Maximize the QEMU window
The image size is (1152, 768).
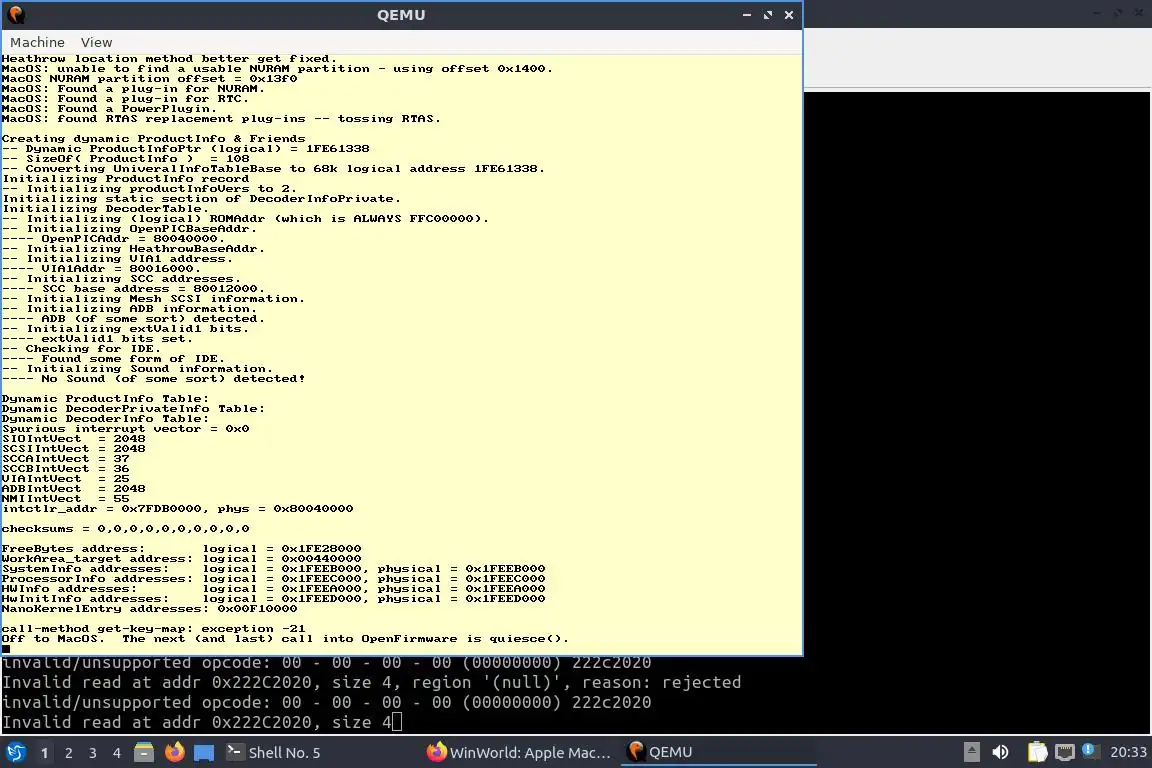click(768, 15)
